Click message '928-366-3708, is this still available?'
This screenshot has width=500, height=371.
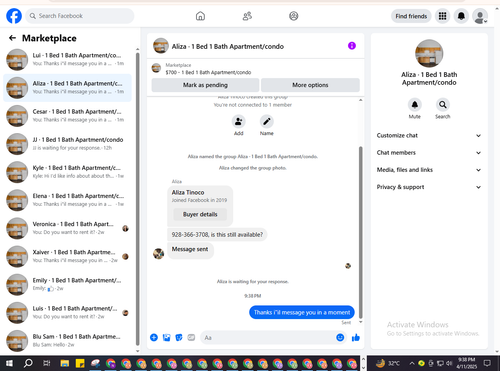click(217, 235)
